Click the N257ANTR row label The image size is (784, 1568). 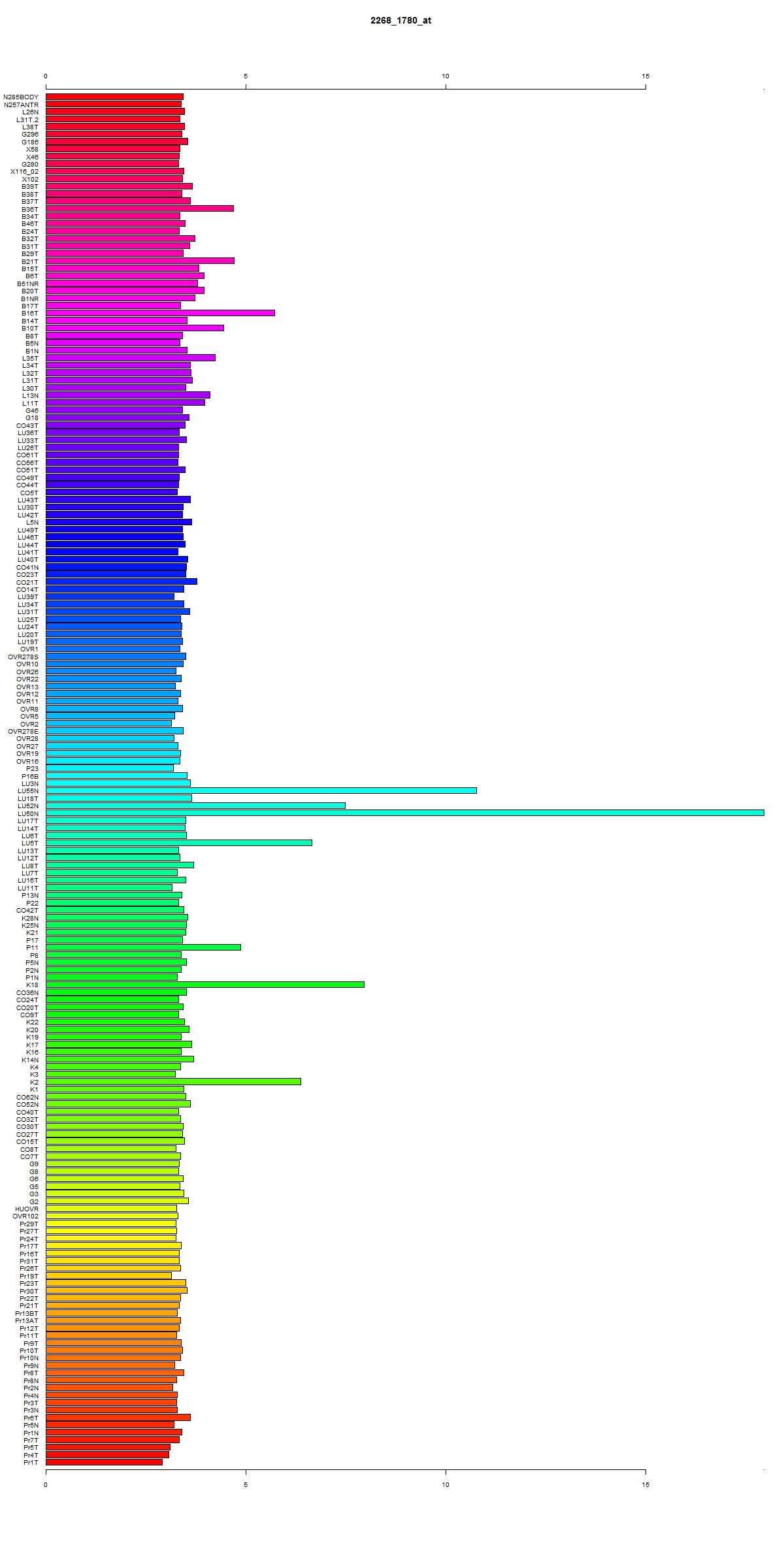click(21, 105)
